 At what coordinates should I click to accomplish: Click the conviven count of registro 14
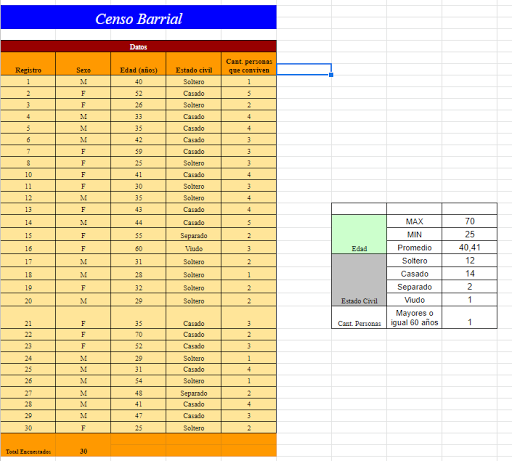(249, 222)
